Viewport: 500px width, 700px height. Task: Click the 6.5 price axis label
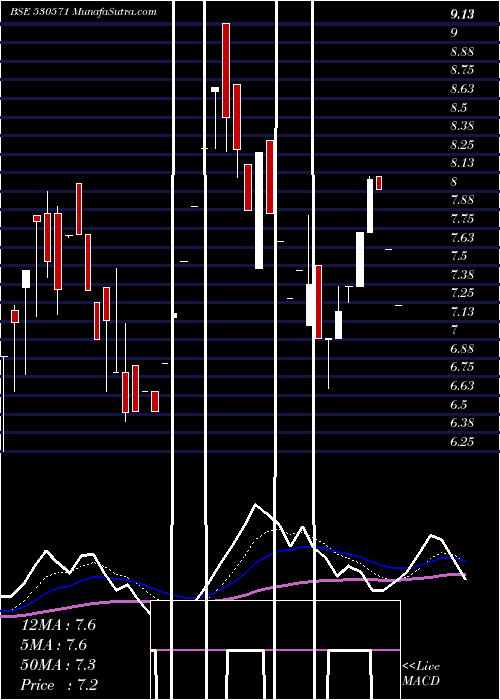(459, 404)
